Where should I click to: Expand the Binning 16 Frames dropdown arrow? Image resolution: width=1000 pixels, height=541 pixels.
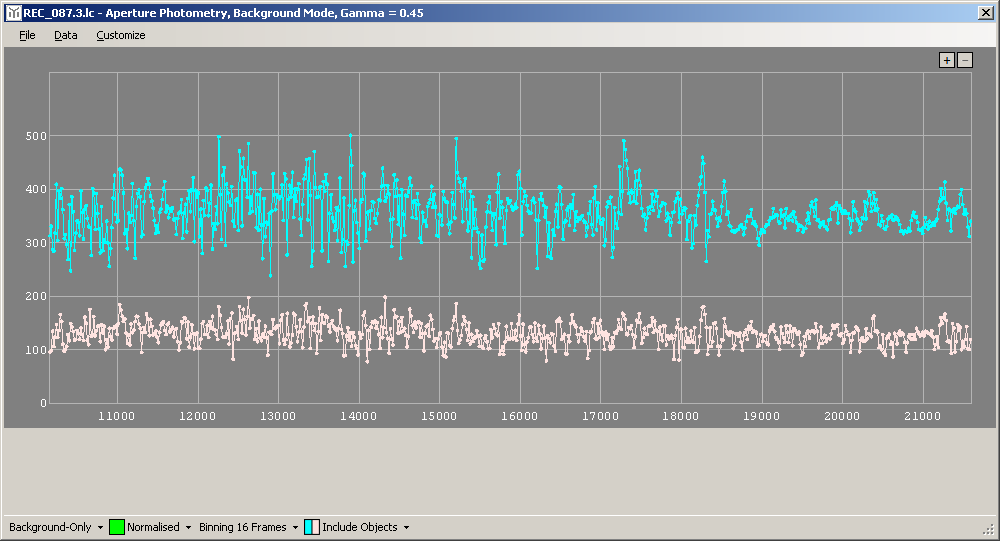(295, 528)
